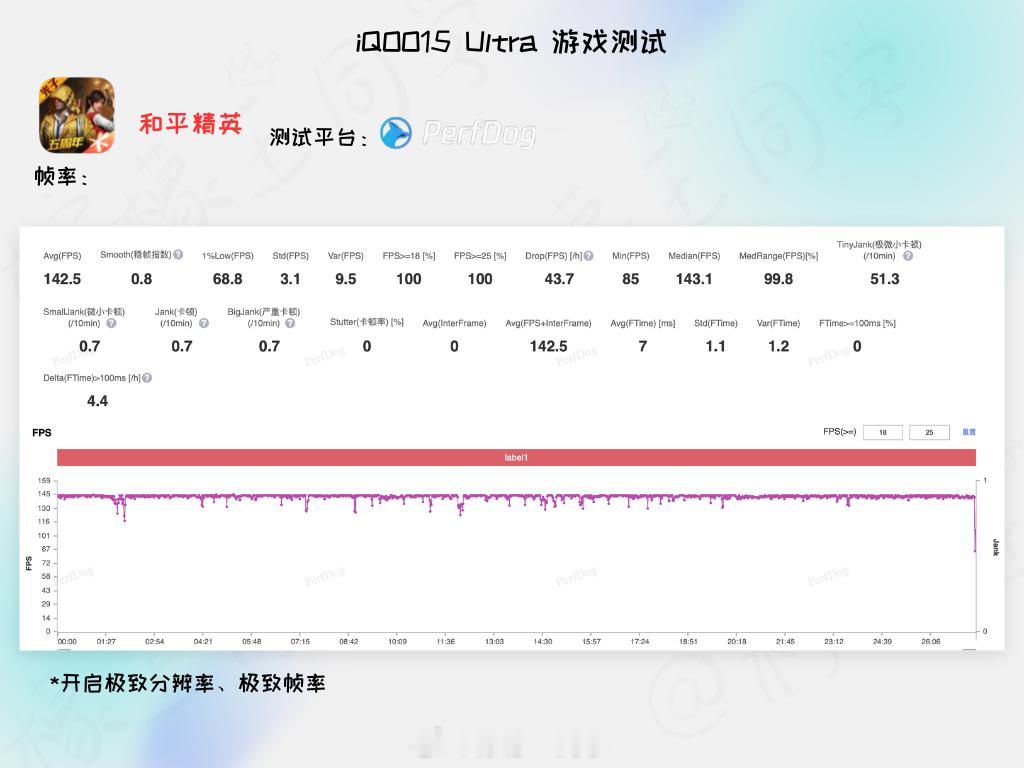This screenshot has height=768, width=1024.
Task: Click the Var(FPS) value 9.5
Action: click(x=345, y=279)
